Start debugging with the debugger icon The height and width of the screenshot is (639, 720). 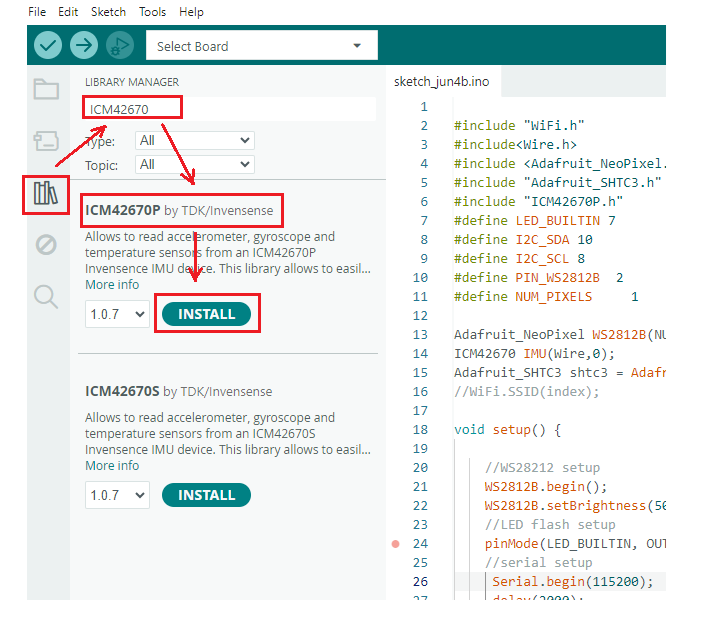120,45
